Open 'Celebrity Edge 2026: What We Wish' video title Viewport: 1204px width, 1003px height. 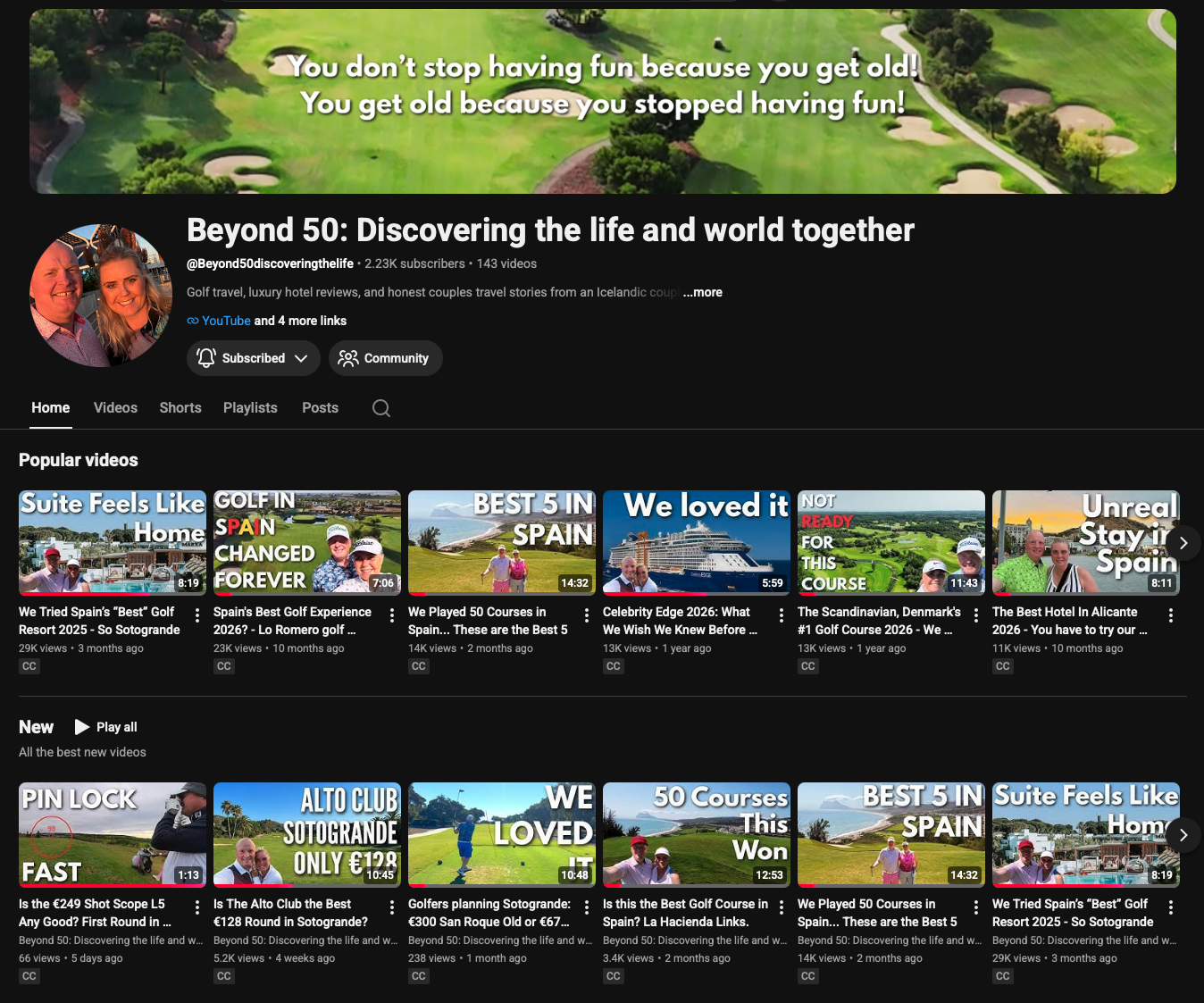(x=681, y=621)
